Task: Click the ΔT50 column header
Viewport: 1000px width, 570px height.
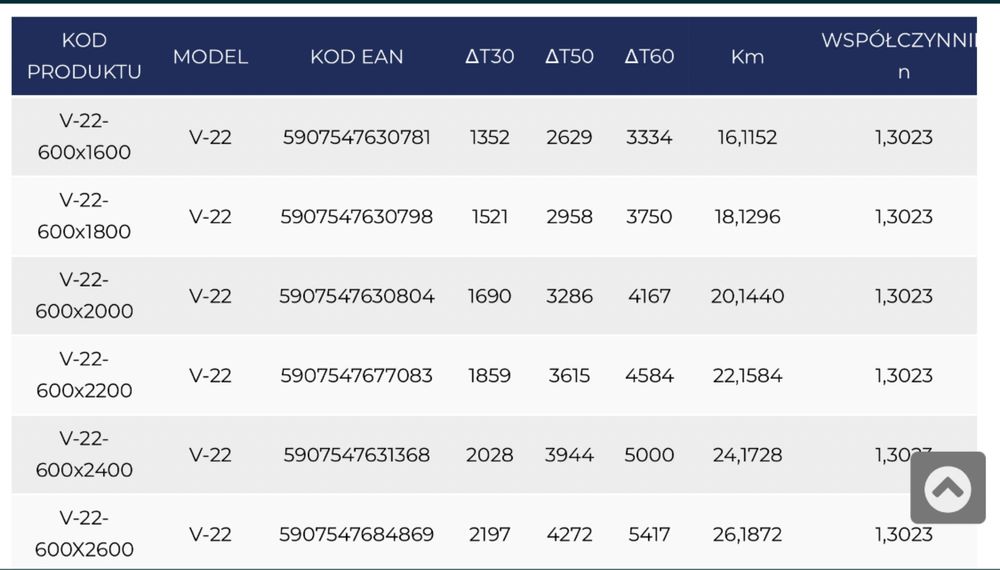Action: click(x=569, y=56)
